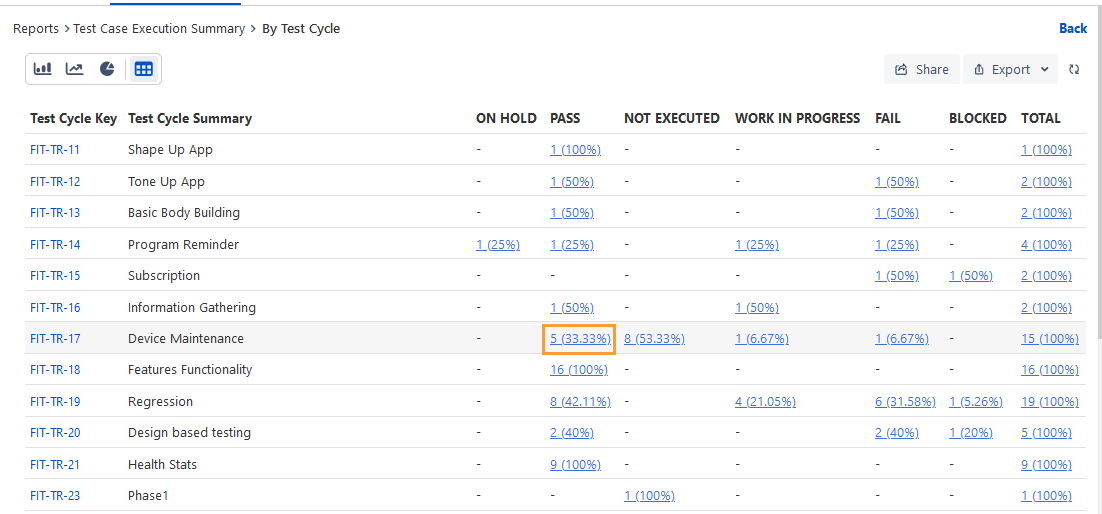Go Back to previous page
This screenshot has height=514, width=1102.
1073,28
